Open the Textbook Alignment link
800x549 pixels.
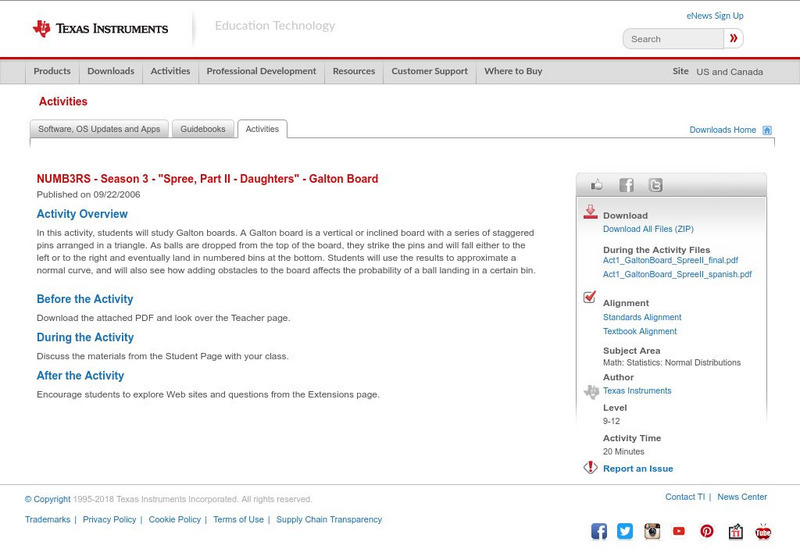point(640,332)
